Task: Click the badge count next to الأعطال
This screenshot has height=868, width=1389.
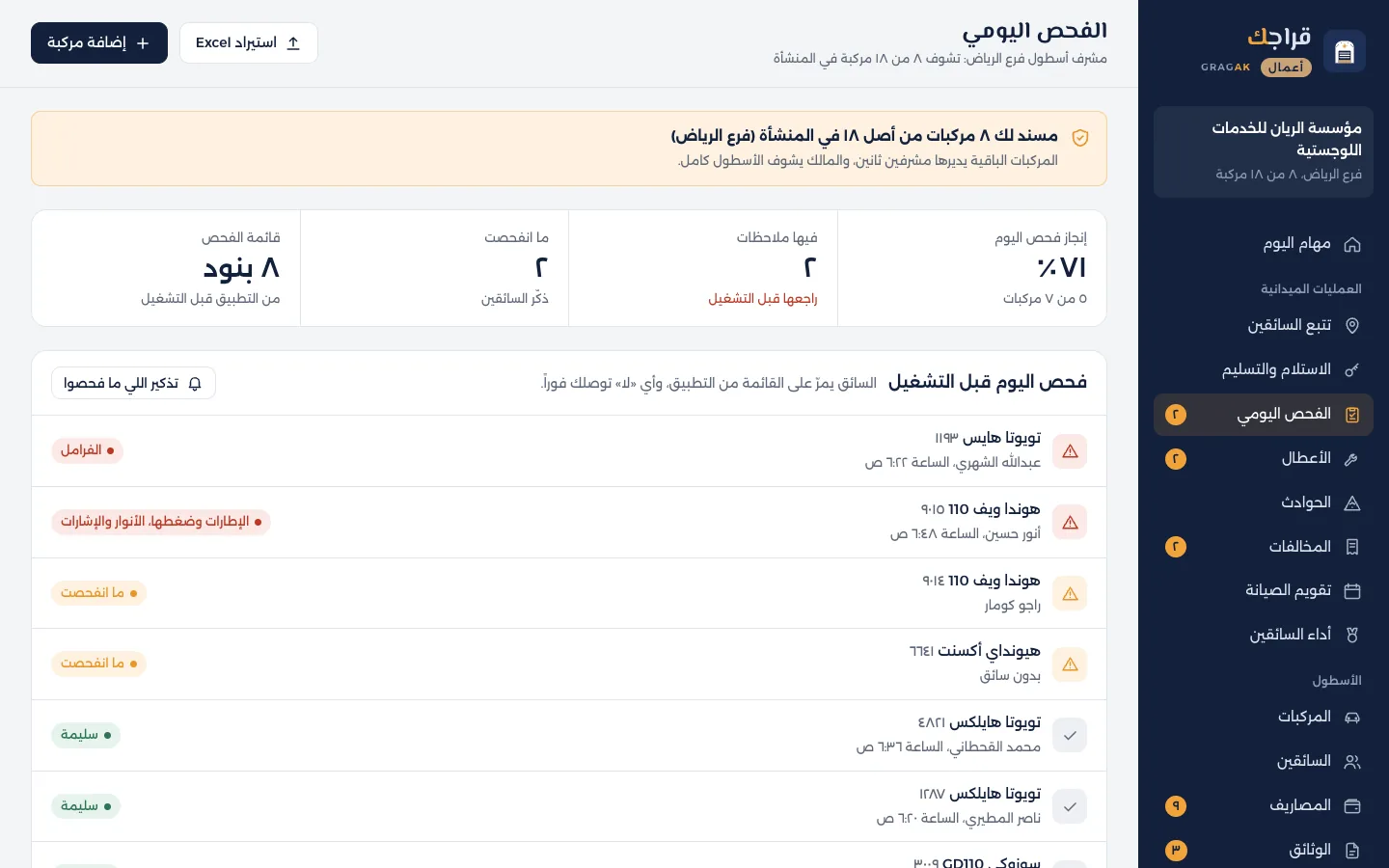Action: pos(1176,459)
